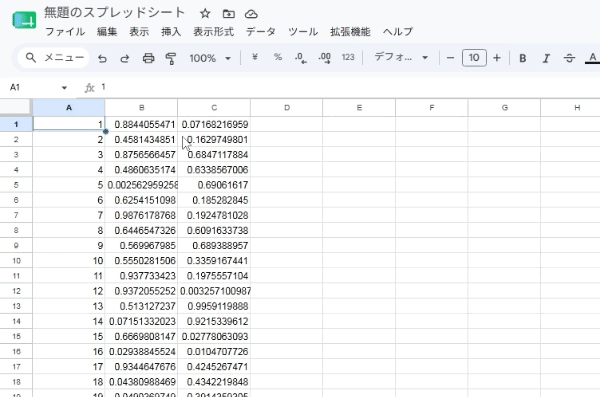Decrease font size with minus button
Screen dimensions: 600x397
click(x=450, y=58)
